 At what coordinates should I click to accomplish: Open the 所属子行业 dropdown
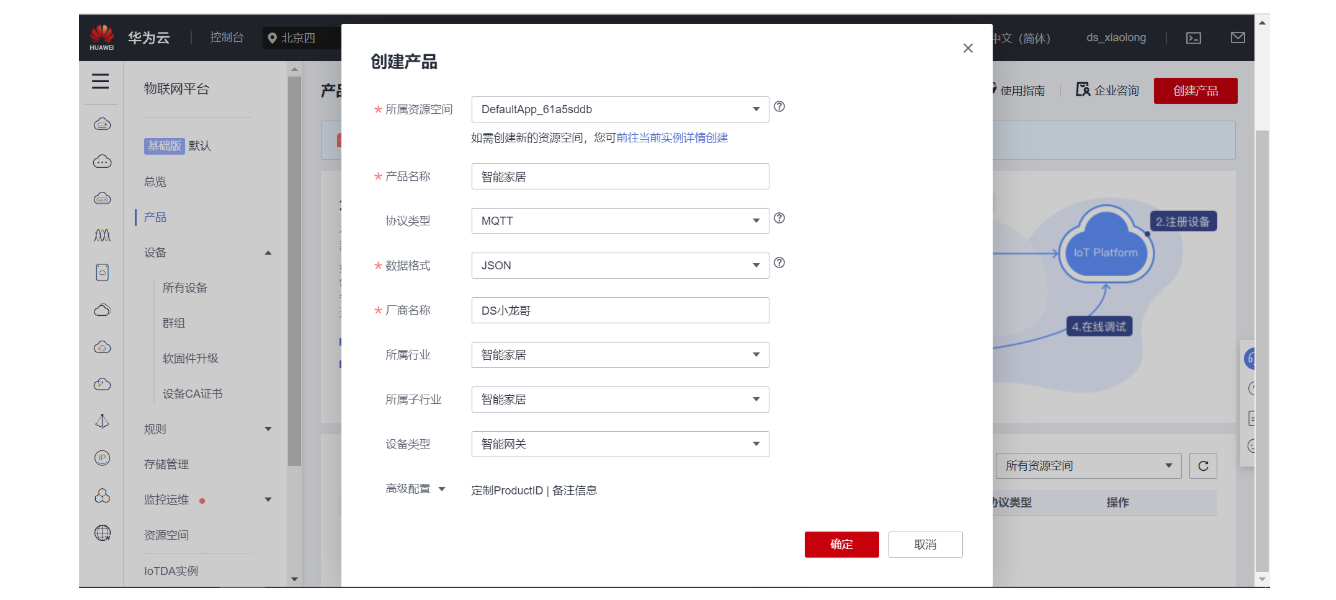[620, 400]
